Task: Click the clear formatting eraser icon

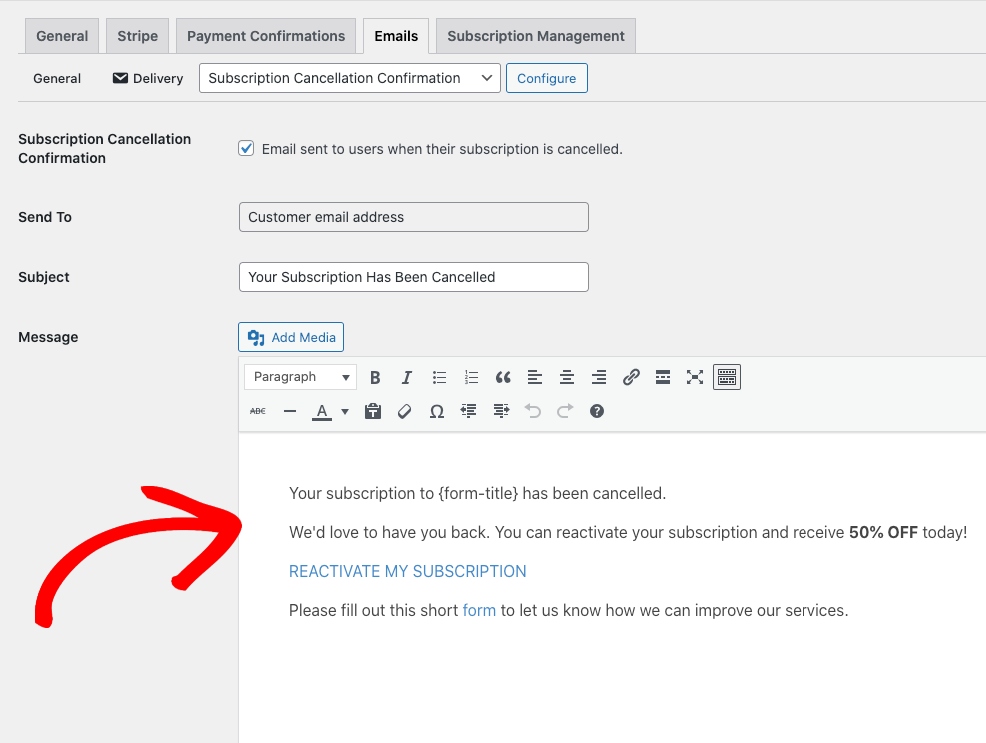Action: pos(405,411)
